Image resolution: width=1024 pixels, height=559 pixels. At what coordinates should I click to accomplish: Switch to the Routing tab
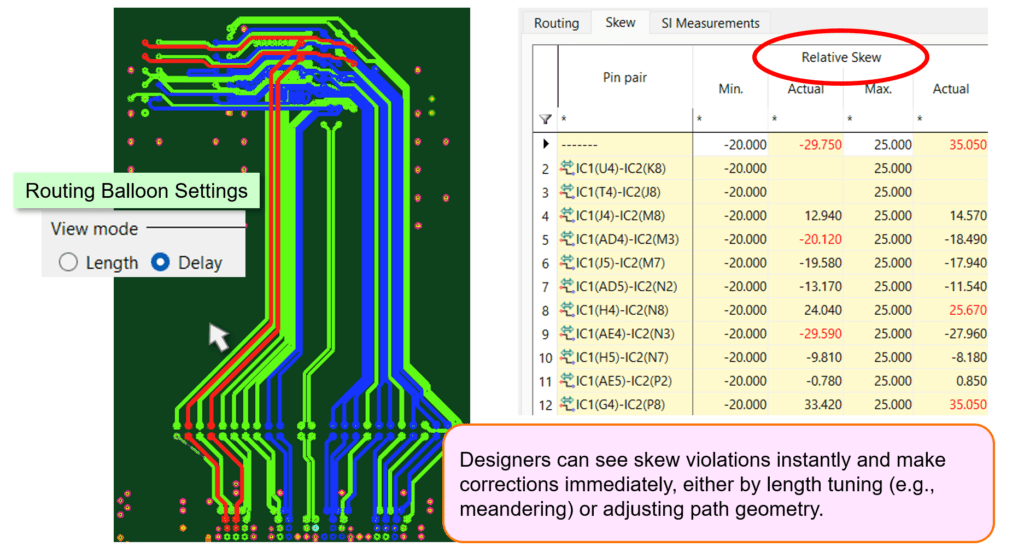pos(556,23)
